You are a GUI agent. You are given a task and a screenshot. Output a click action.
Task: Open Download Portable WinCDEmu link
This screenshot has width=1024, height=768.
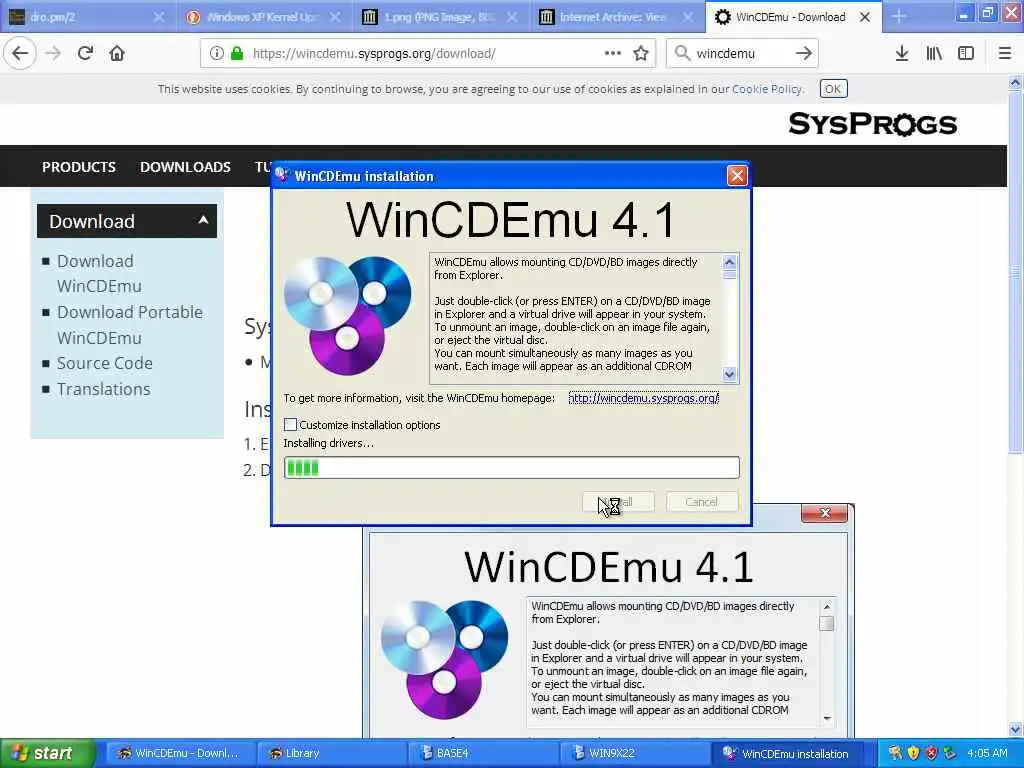pos(129,325)
